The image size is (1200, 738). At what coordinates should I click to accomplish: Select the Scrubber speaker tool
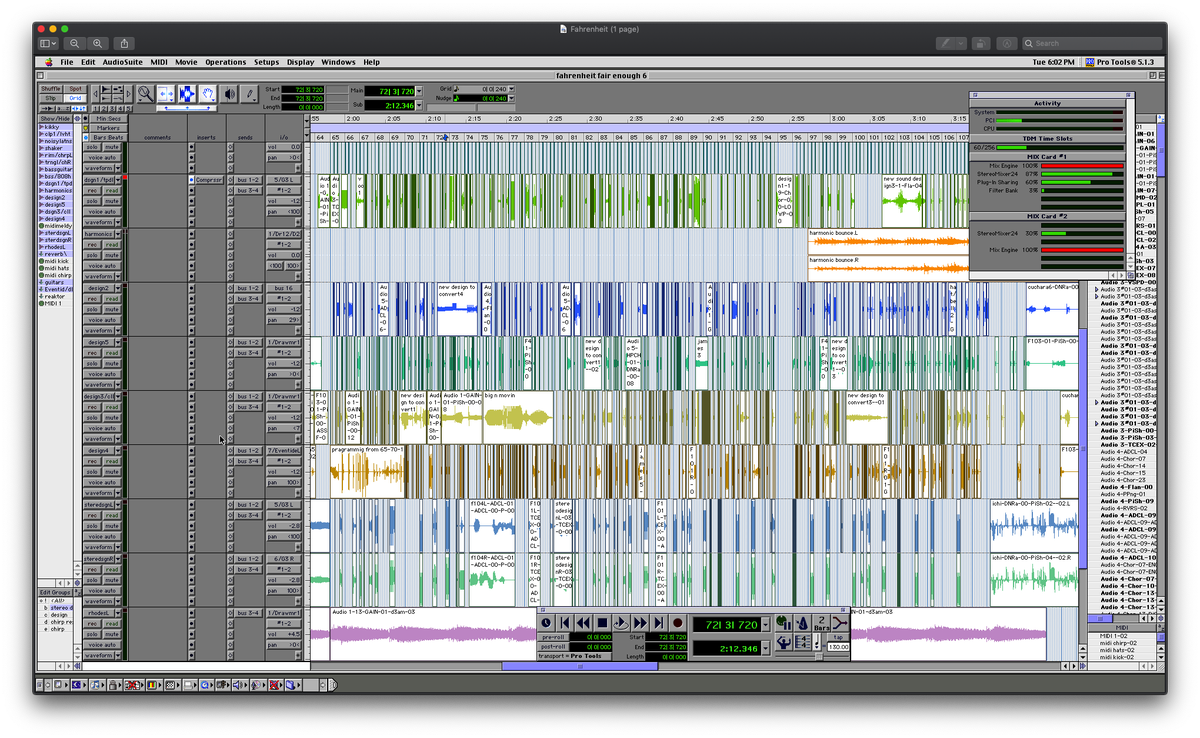tap(229, 94)
